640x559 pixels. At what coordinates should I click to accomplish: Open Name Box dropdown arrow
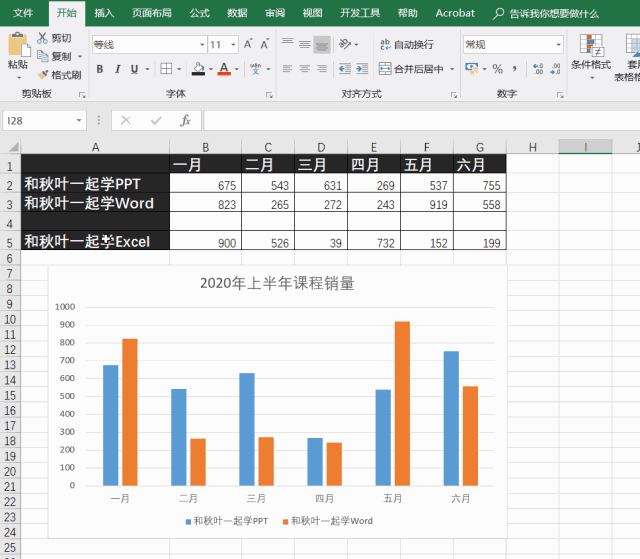coord(79,120)
